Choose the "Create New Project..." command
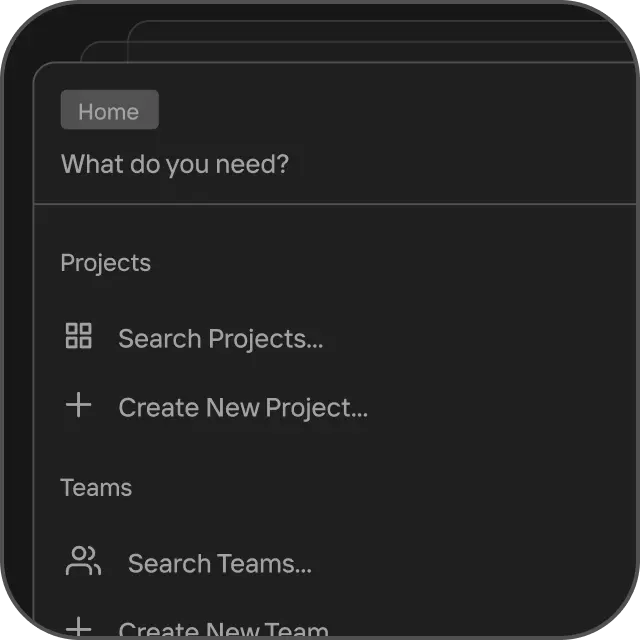The width and height of the screenshot is (640, 640). (x=243, y=408)
